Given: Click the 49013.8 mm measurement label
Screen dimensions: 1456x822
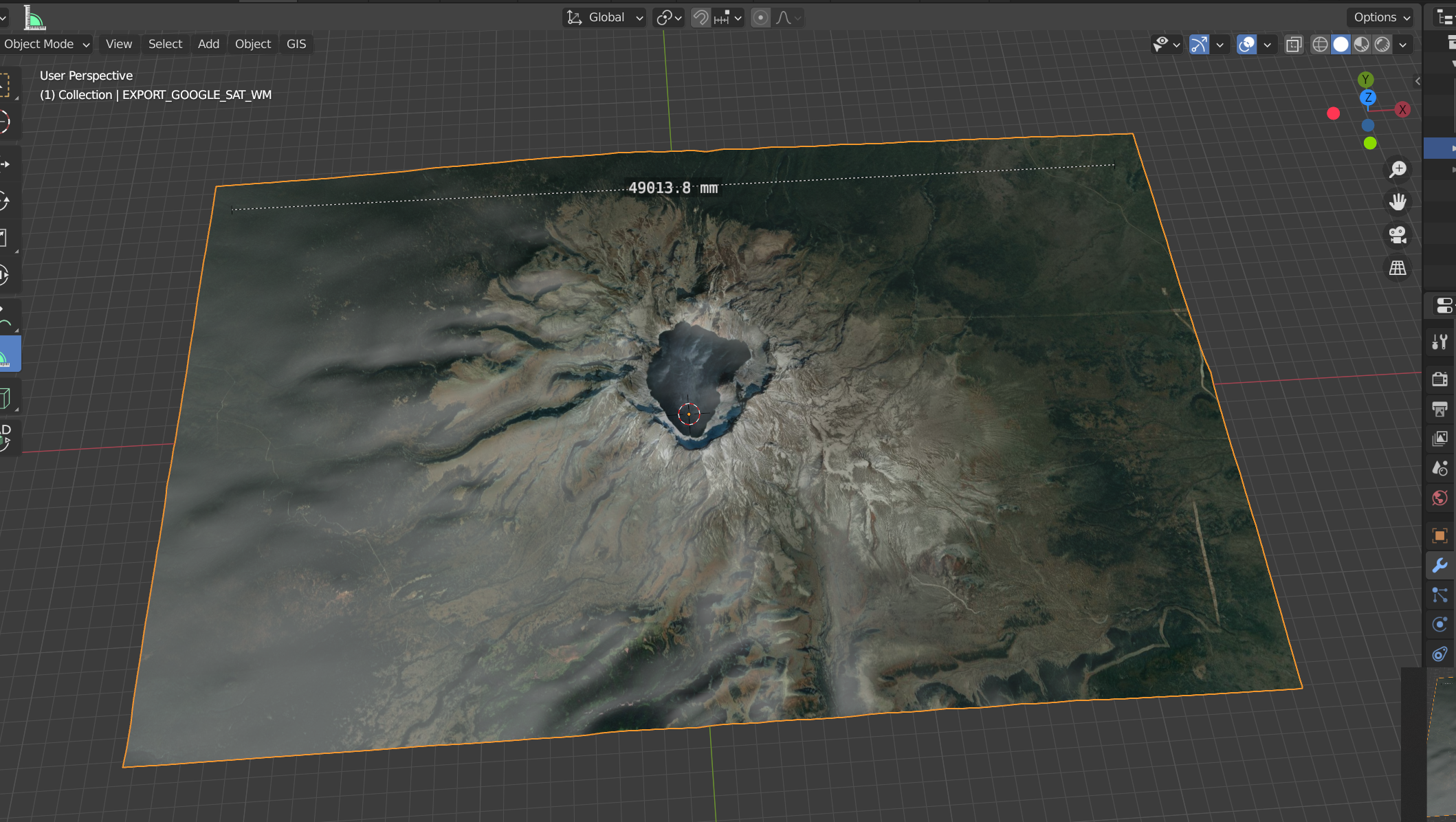Looking at the screenshot, I should 672,188.
